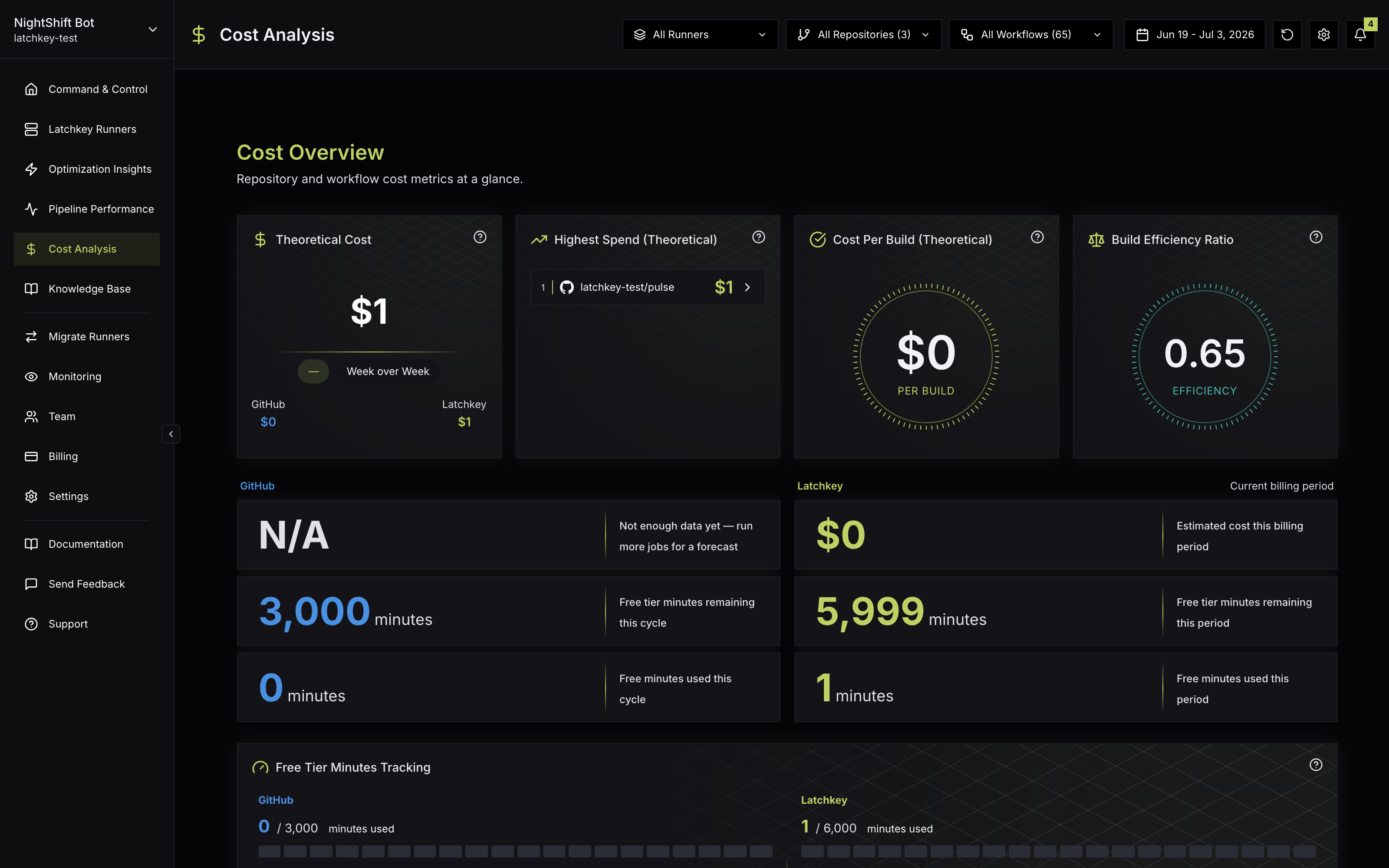Click the Free Tier Minutes gauge icon

pos(260,768)
